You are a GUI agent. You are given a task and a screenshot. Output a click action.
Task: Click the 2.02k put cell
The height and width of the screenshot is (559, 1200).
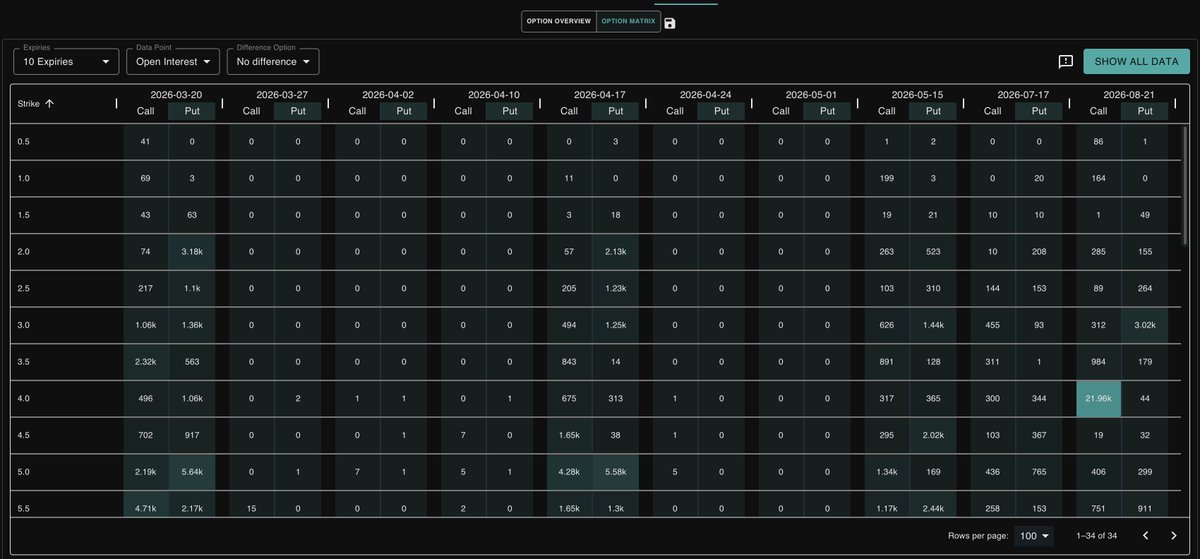click(934, 435)
